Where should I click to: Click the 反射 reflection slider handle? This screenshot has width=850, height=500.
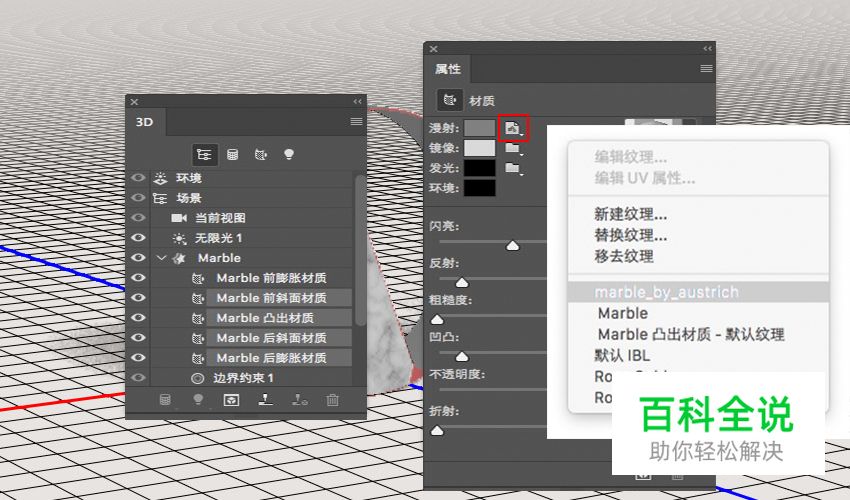[x=461, y=283]
